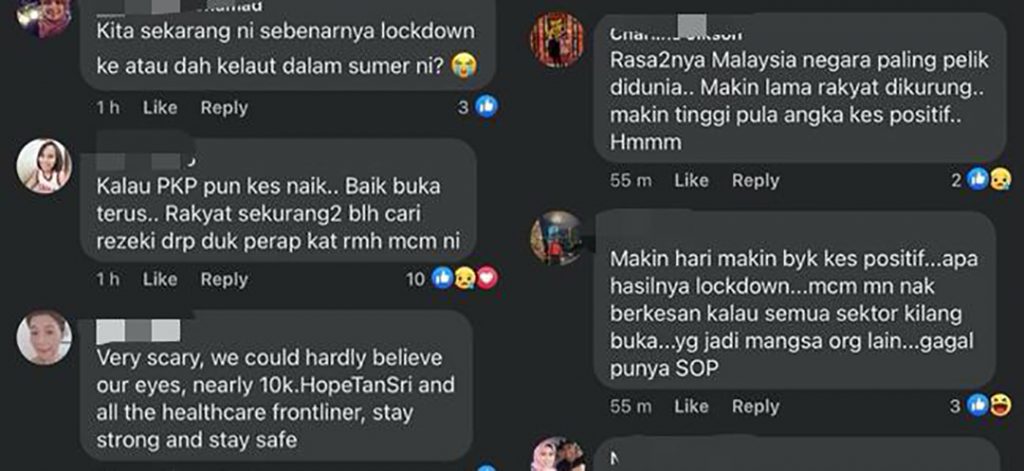
Task: Open the sad face reaction with count 10
Action: (464, 279)
